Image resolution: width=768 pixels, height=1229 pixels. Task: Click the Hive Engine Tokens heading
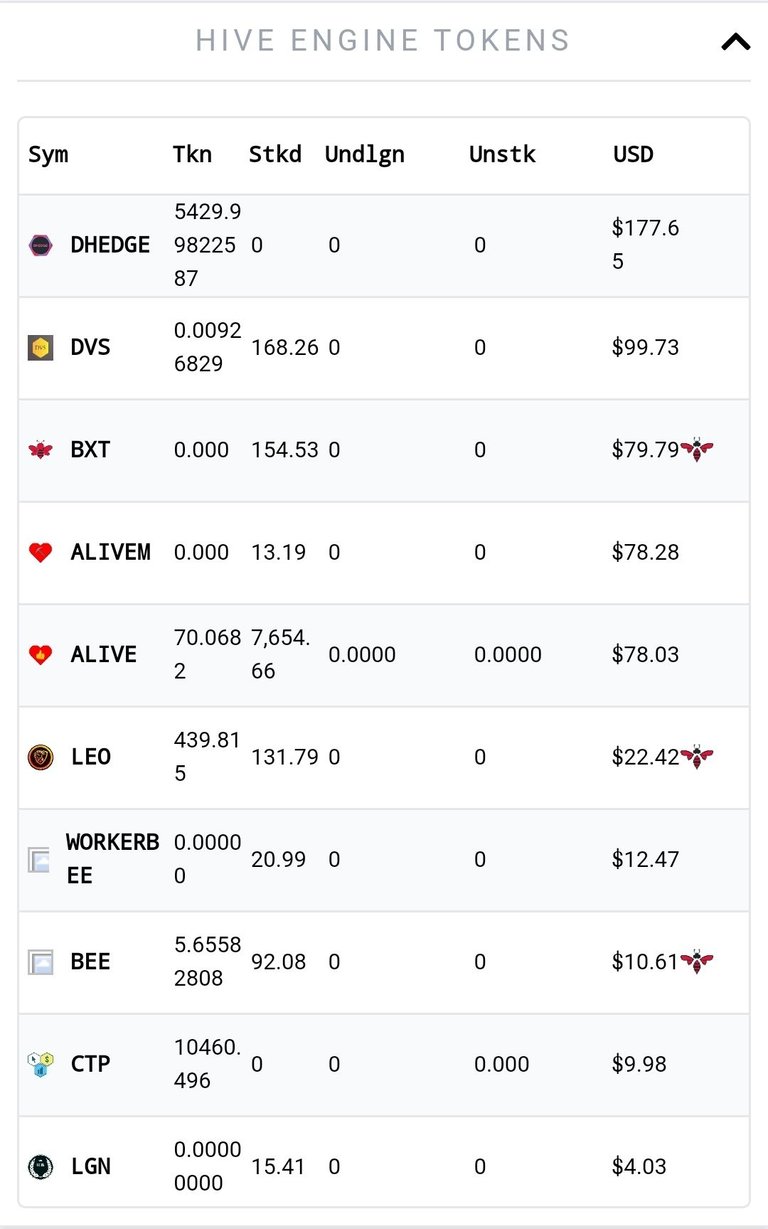[383, 41]
